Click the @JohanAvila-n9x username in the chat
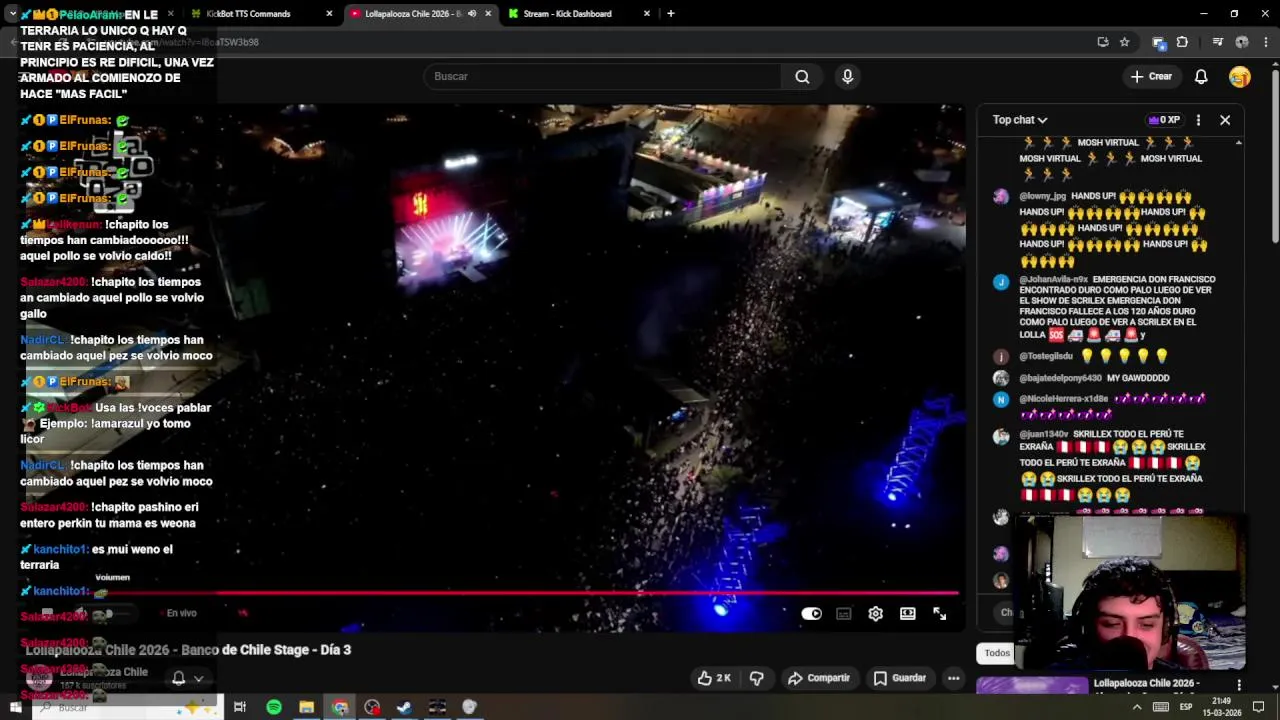The image size is (1280, 720). (1054, 279)
